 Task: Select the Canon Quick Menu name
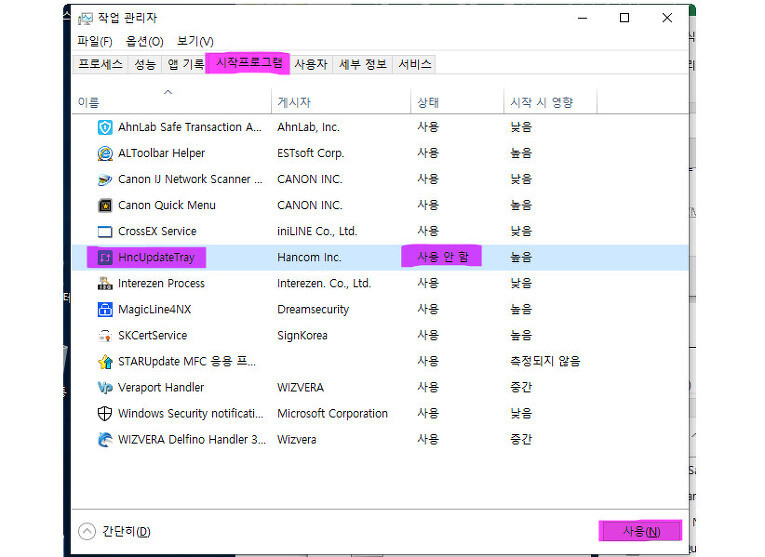point(167,205)
